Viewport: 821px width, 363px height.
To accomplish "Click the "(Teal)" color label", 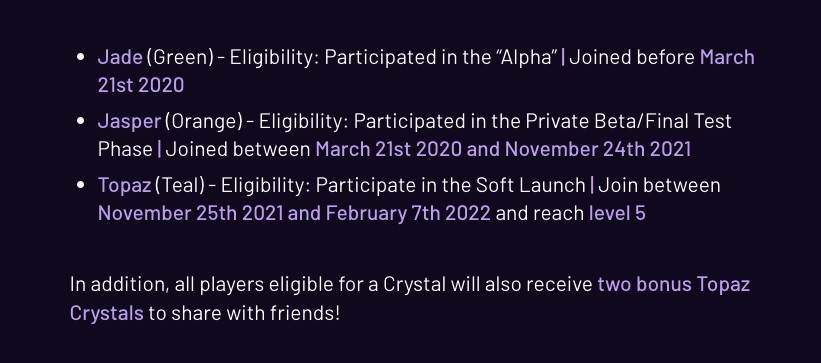I will click(x=180, y=186).
